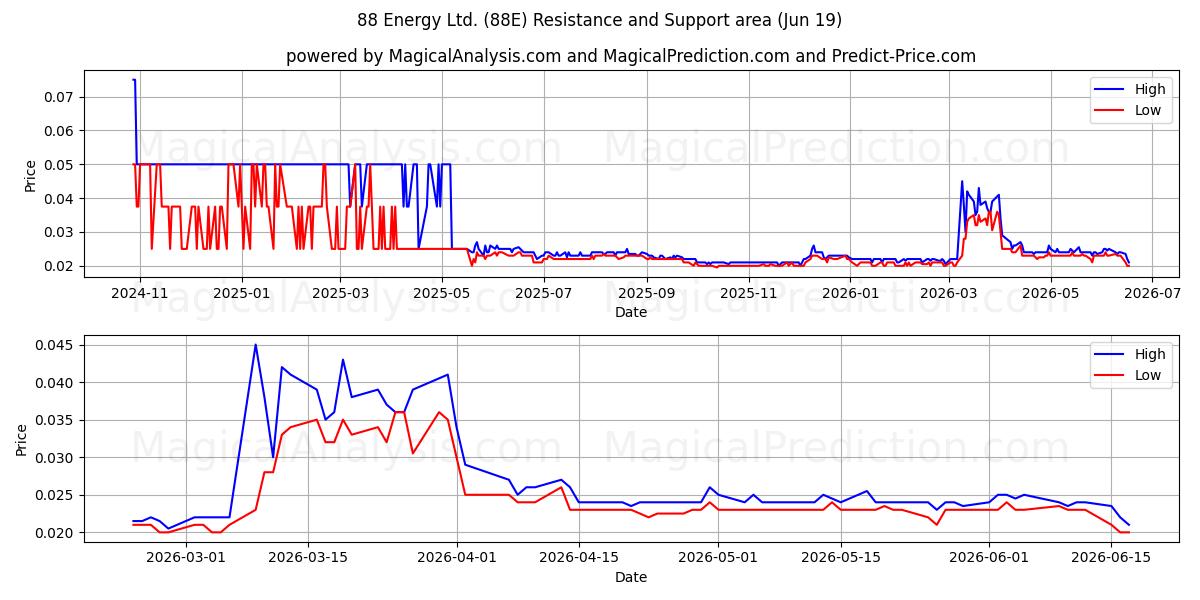Click the '0.02' y-axis label in top chart
The image size is (1200, 600).
point(60,267)
